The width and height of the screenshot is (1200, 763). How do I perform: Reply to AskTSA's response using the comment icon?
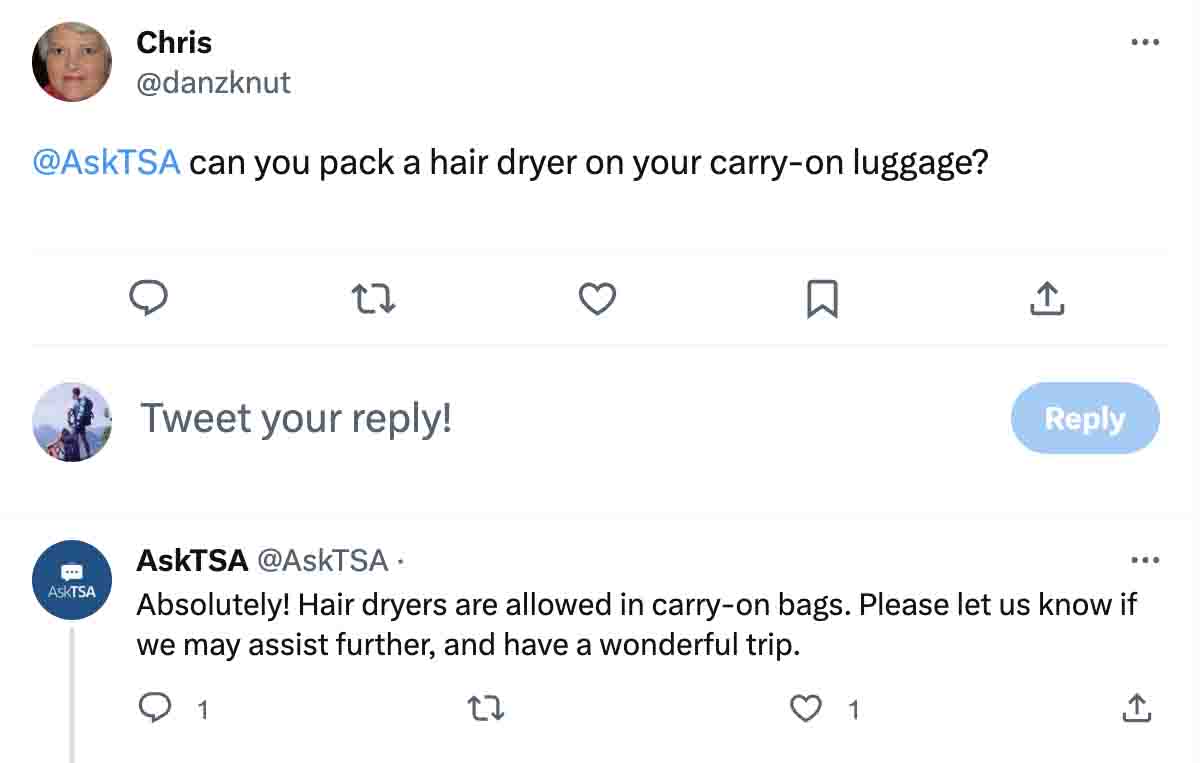coord(156,709)
